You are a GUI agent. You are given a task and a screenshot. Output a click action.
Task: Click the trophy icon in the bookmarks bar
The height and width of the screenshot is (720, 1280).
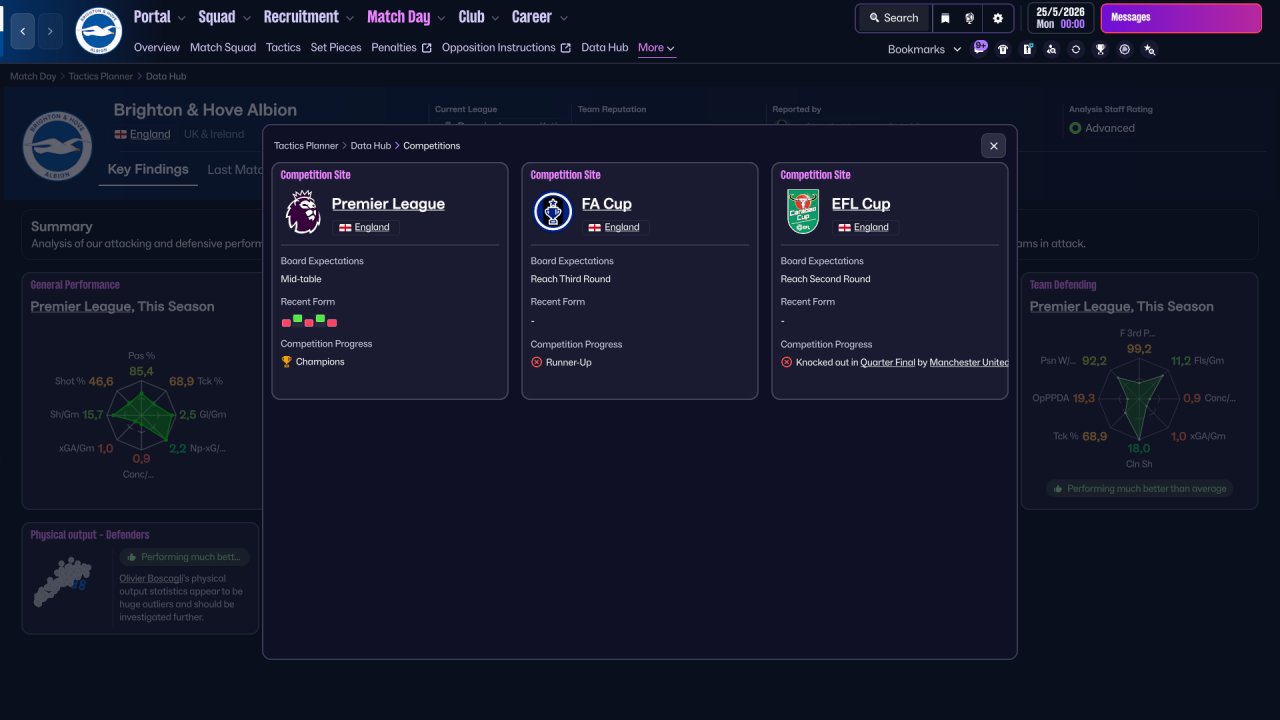1100,49
